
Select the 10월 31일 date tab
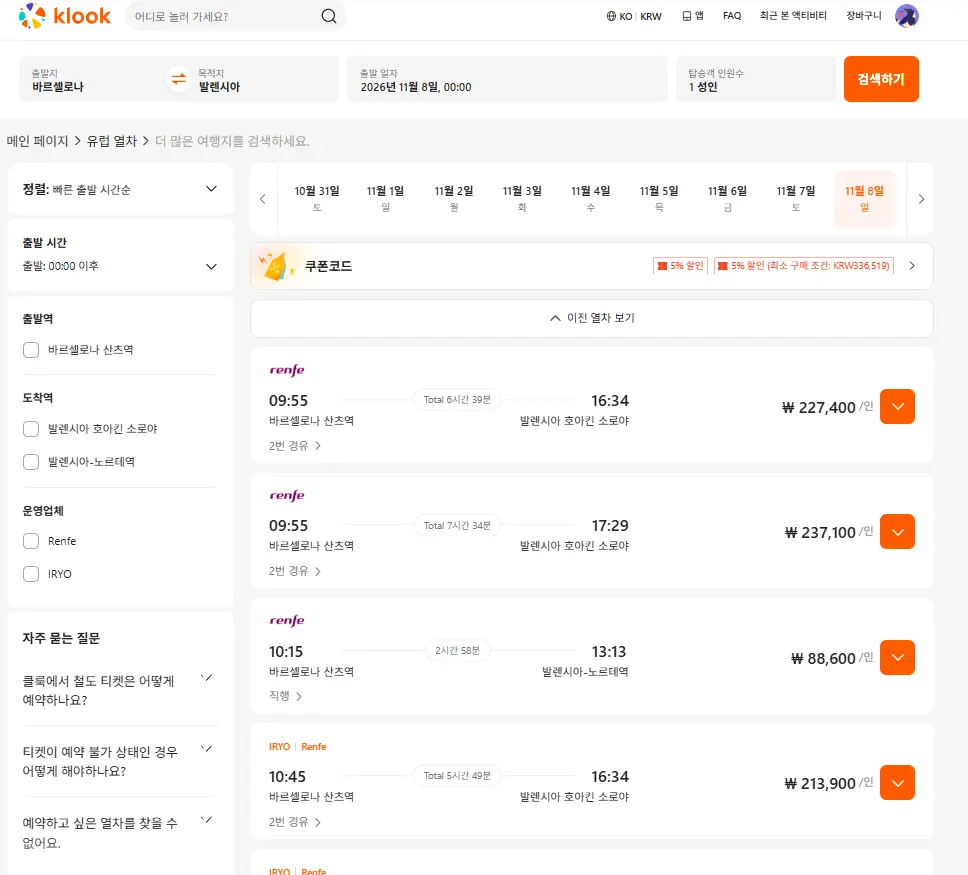click(317, 199)
